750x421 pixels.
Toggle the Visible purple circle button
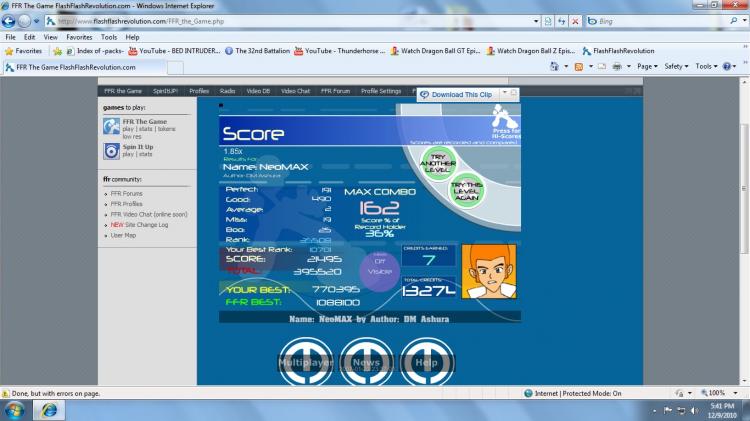[380, 271]
